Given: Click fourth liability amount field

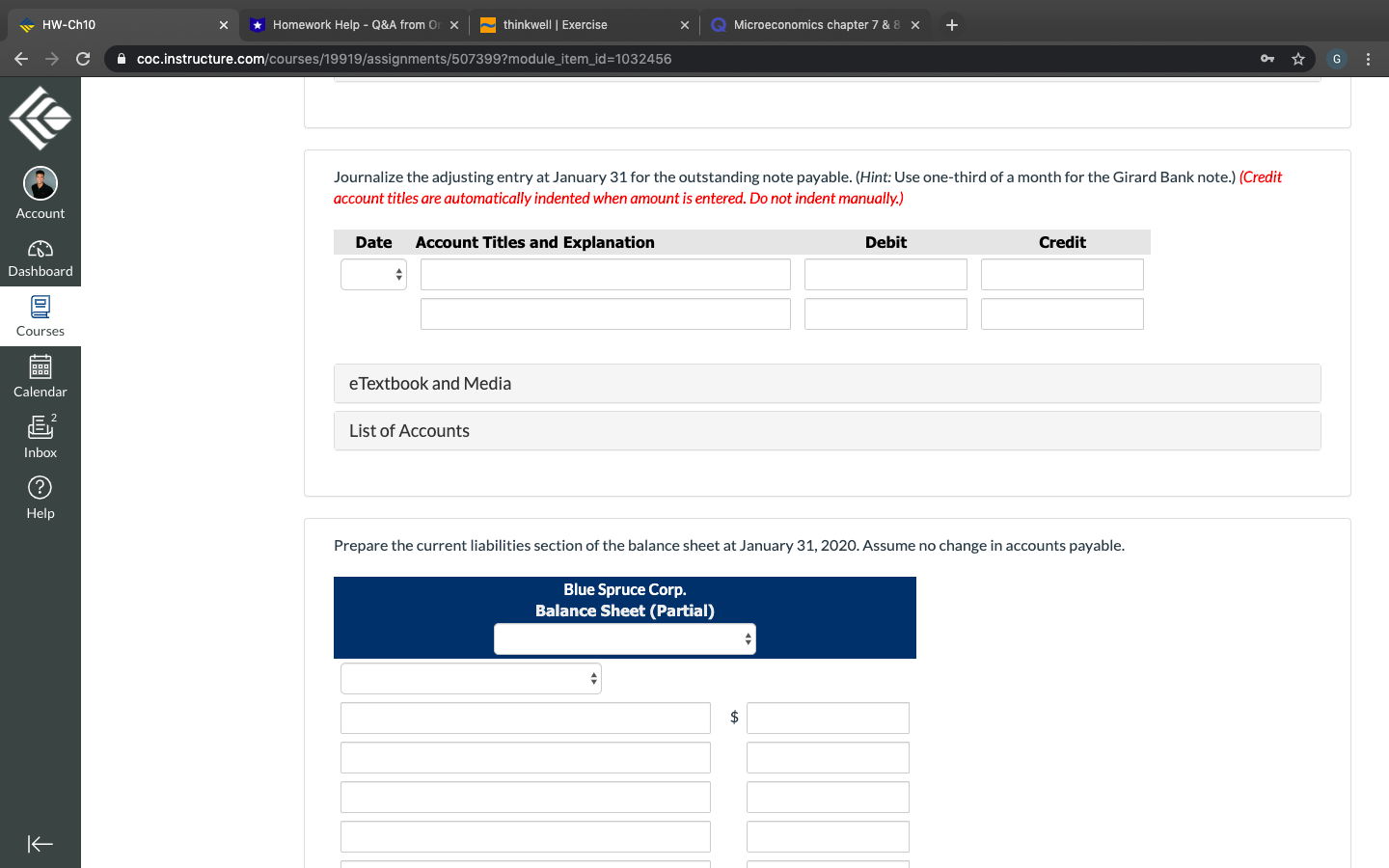Looking at the screenshot, I should (x=828, y=837).
